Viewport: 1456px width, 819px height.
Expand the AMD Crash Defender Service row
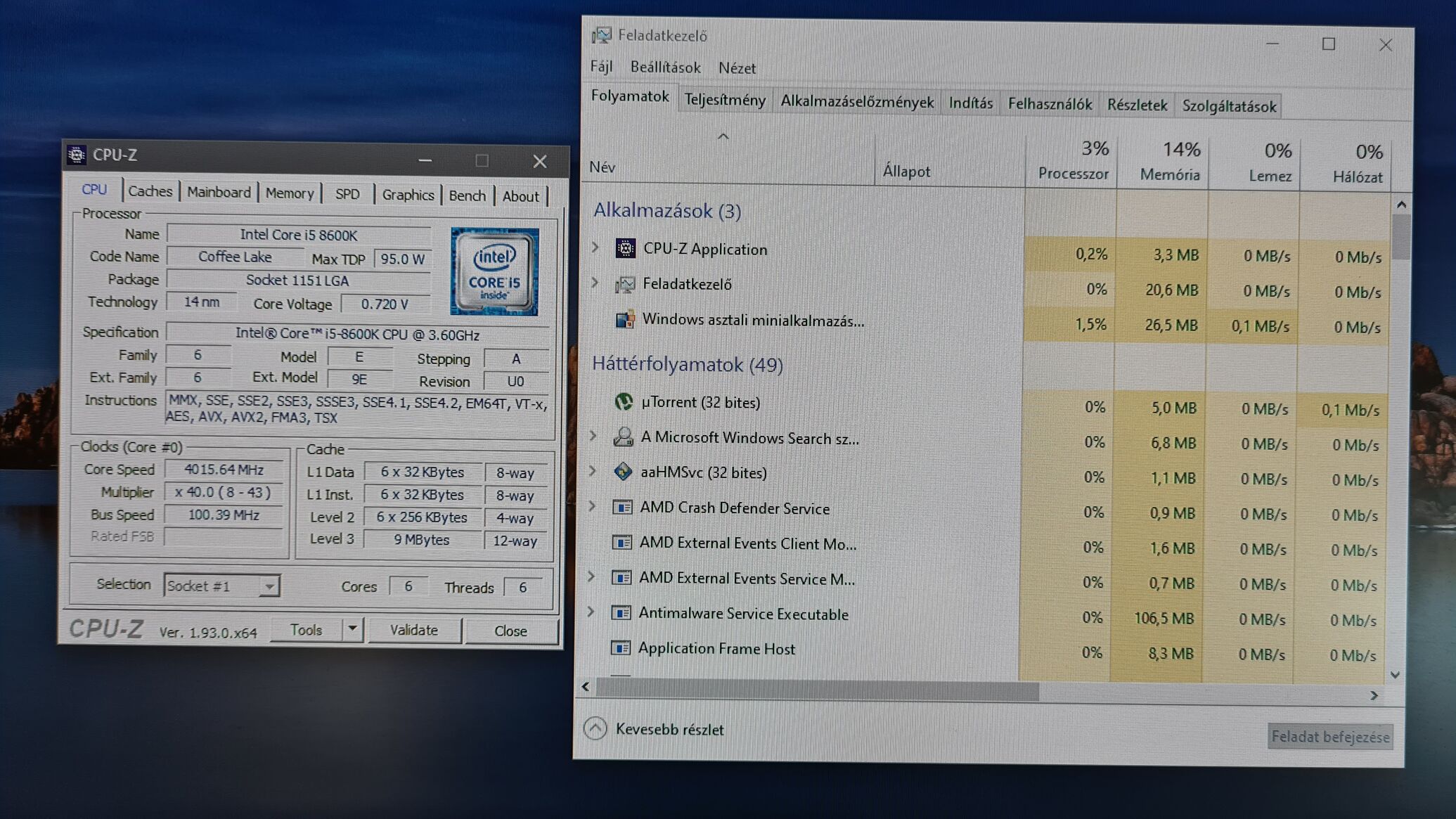pos(592,506)
